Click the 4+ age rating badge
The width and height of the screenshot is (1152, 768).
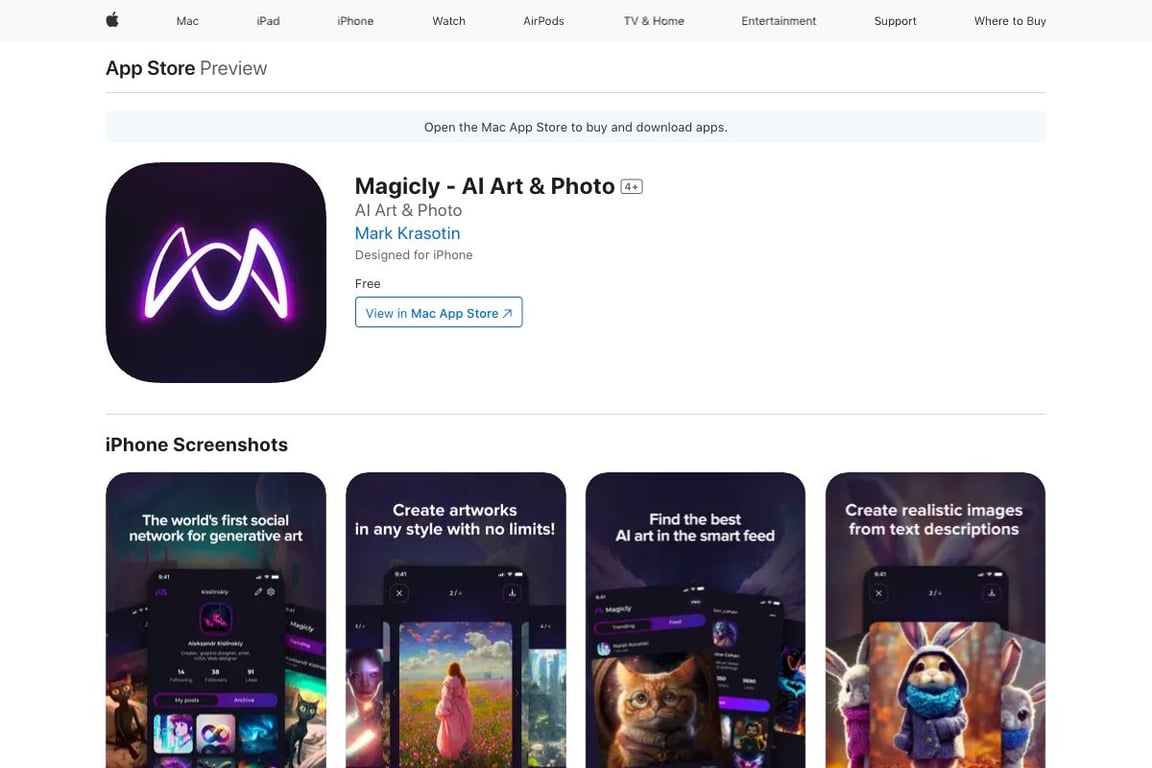coord(631,187)
